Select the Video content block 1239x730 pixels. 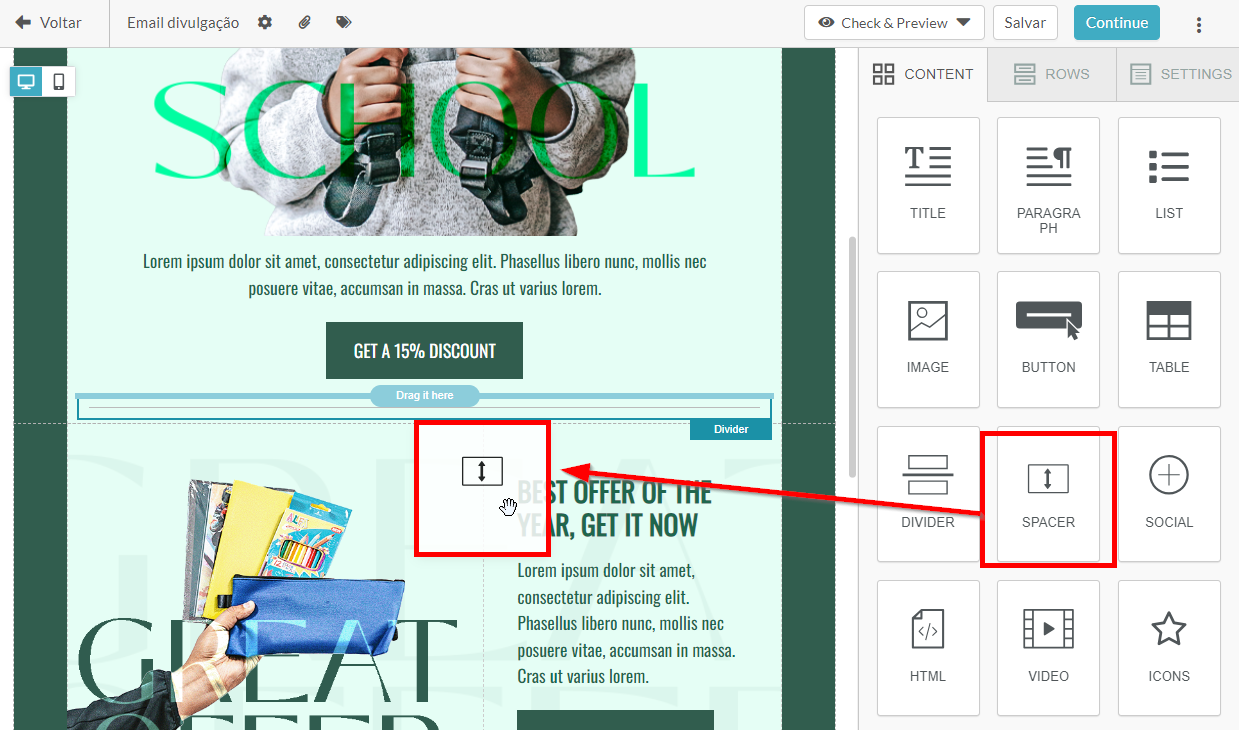point(1048,648)
